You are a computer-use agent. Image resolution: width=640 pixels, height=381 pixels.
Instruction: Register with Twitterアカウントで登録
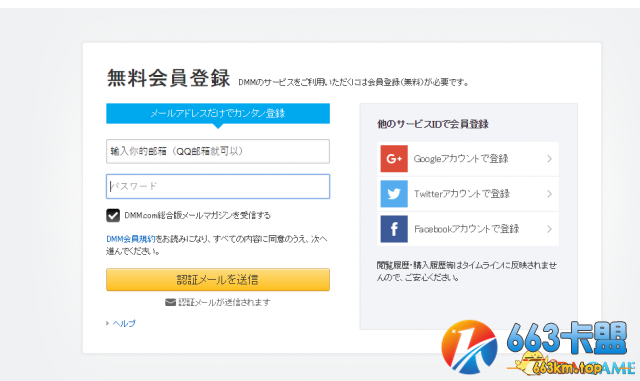click(x=468, y=194)
